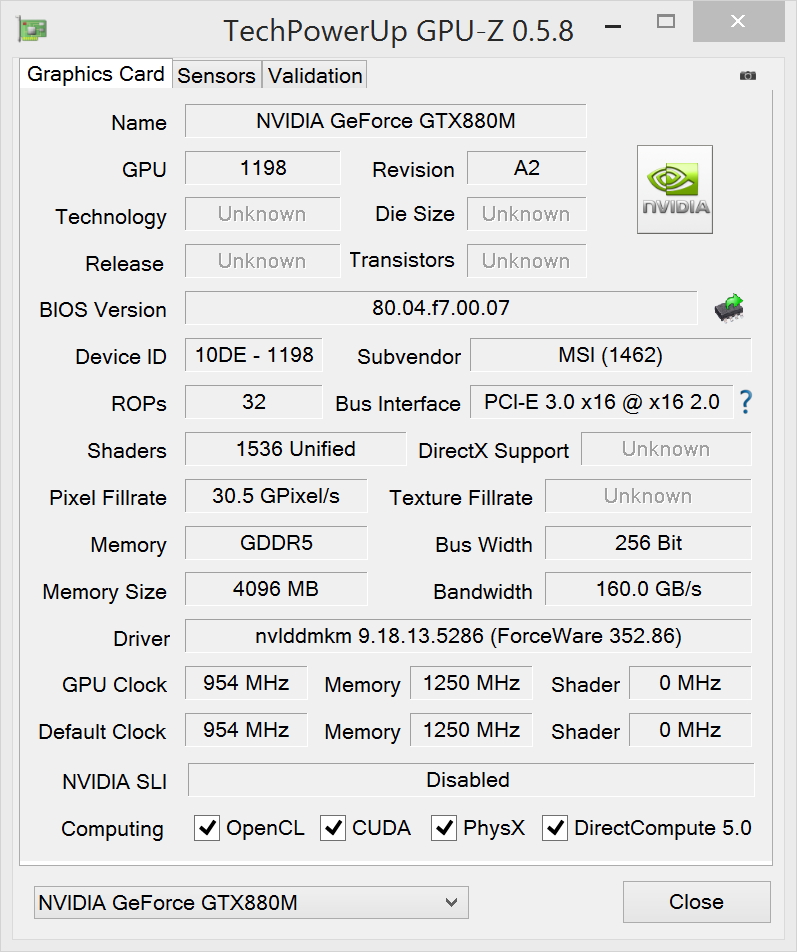Toggle the PhysX checkbox
This screenshot has height=952, width=797.
[444, 828]
